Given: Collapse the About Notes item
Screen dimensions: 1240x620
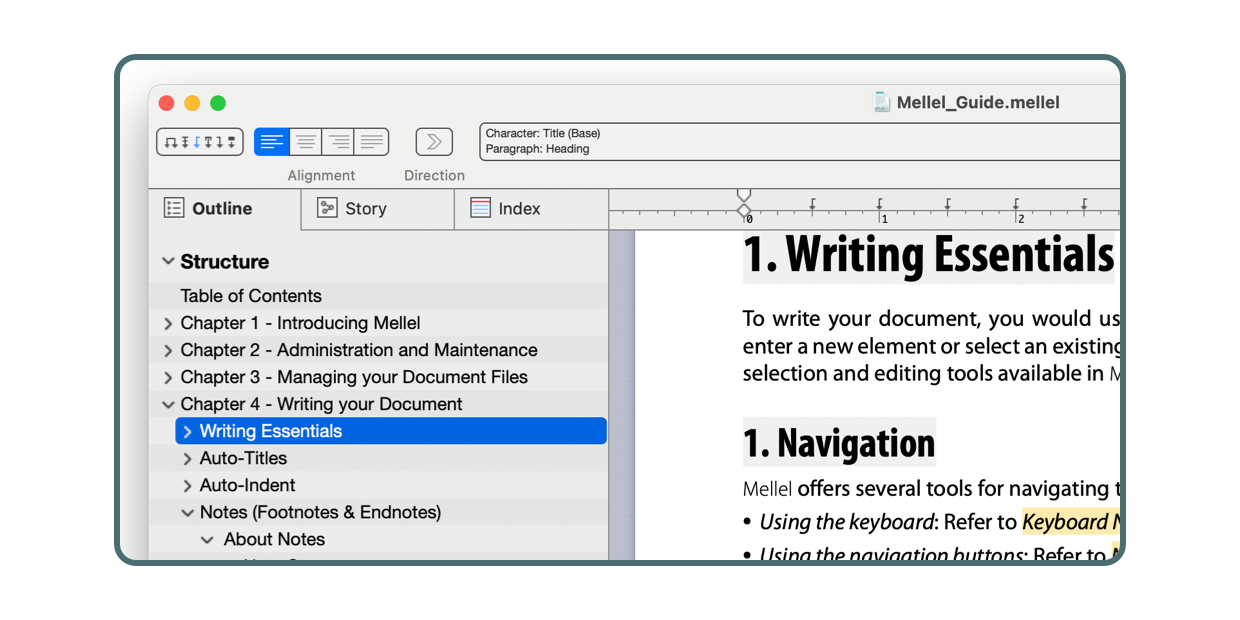Looking at the screenshot, I should tap(207, 539).
